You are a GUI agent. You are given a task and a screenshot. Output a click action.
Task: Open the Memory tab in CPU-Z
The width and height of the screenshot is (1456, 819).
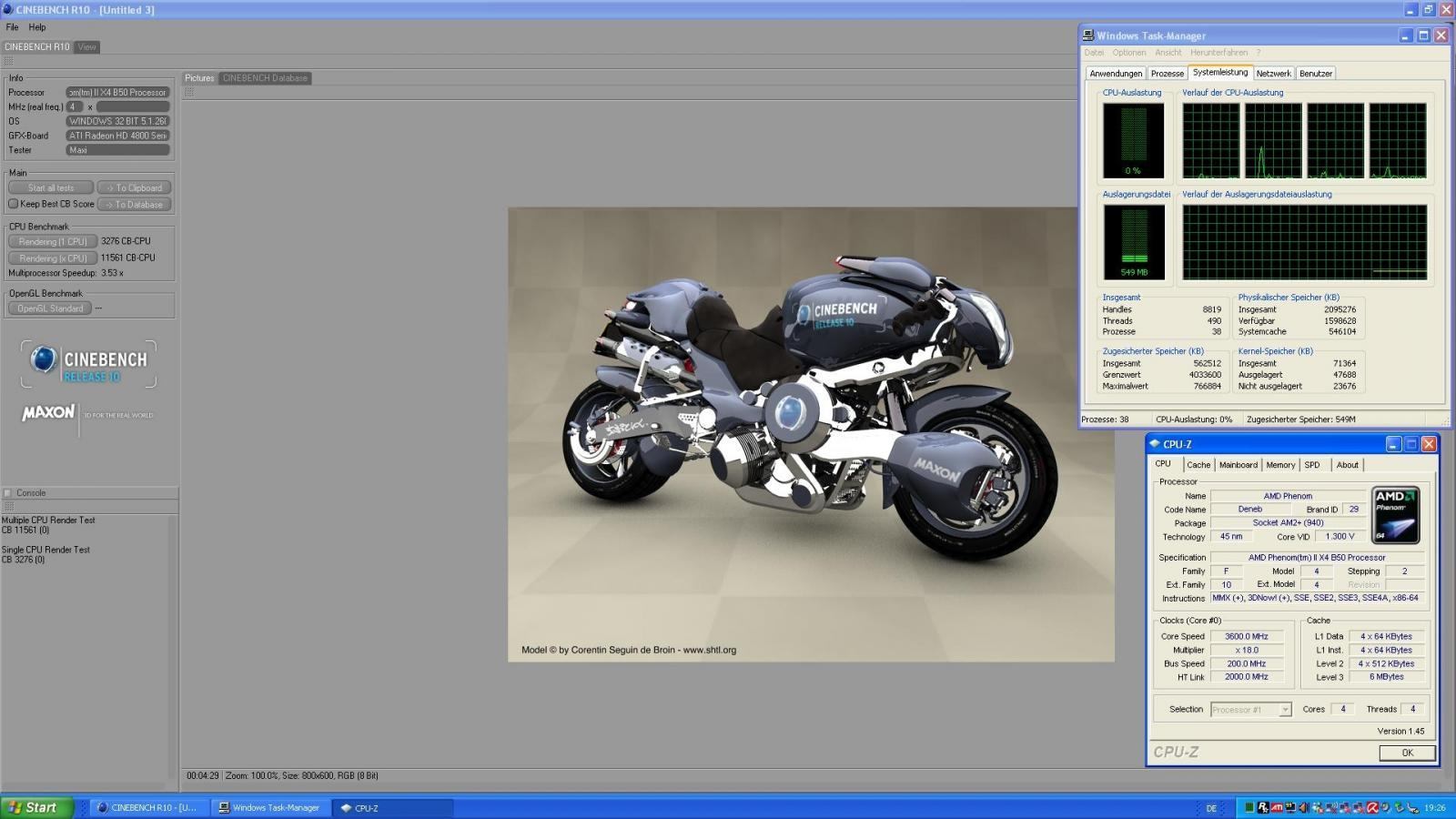click(x=1280, y=465)
